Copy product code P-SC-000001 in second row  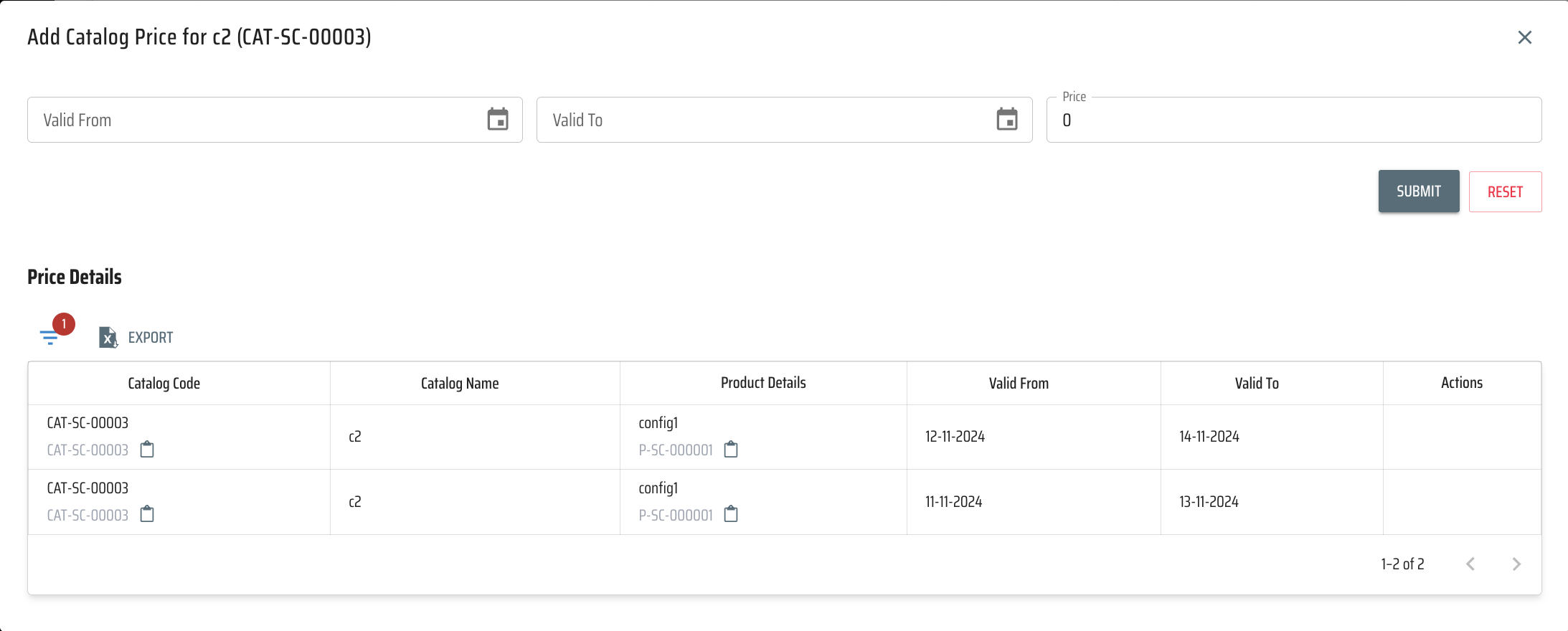click(x=731, y=514)
